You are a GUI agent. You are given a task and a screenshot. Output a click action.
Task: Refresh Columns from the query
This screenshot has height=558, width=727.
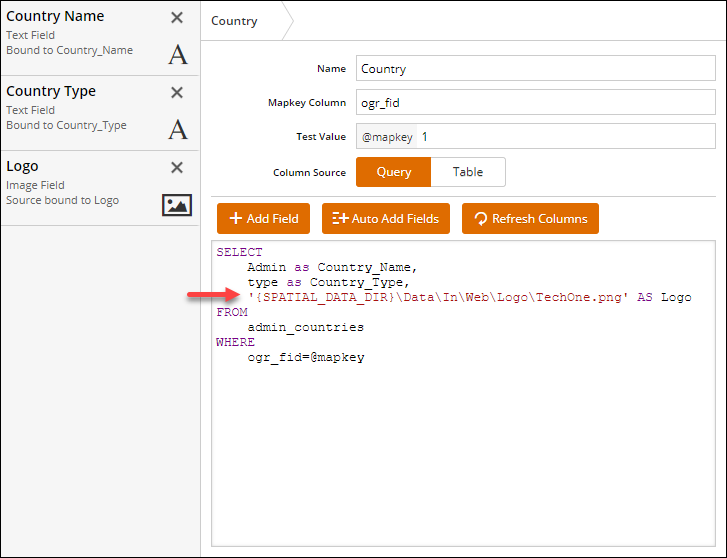coord(530,218)
